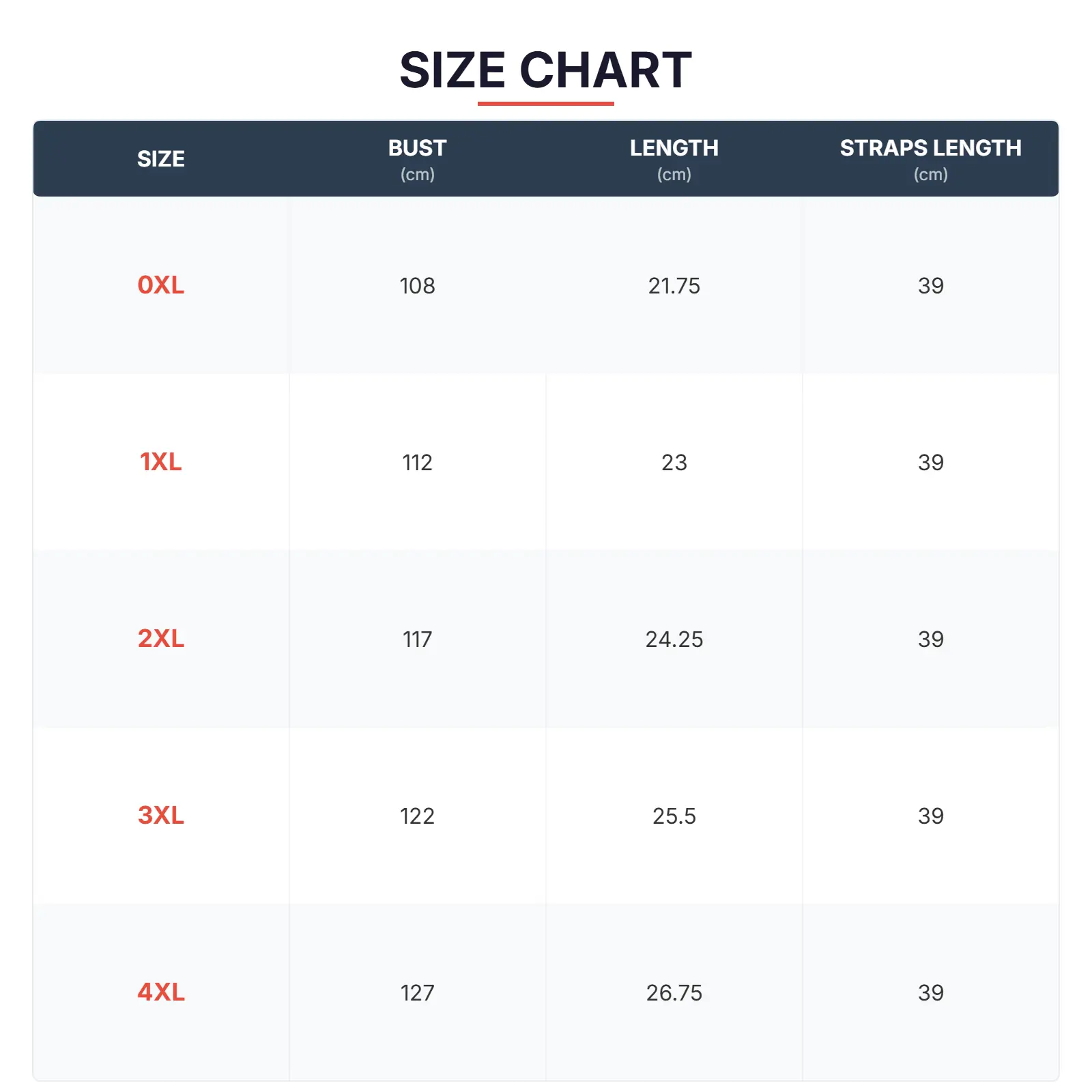Select bust value 112

click(x=417, y=463)
